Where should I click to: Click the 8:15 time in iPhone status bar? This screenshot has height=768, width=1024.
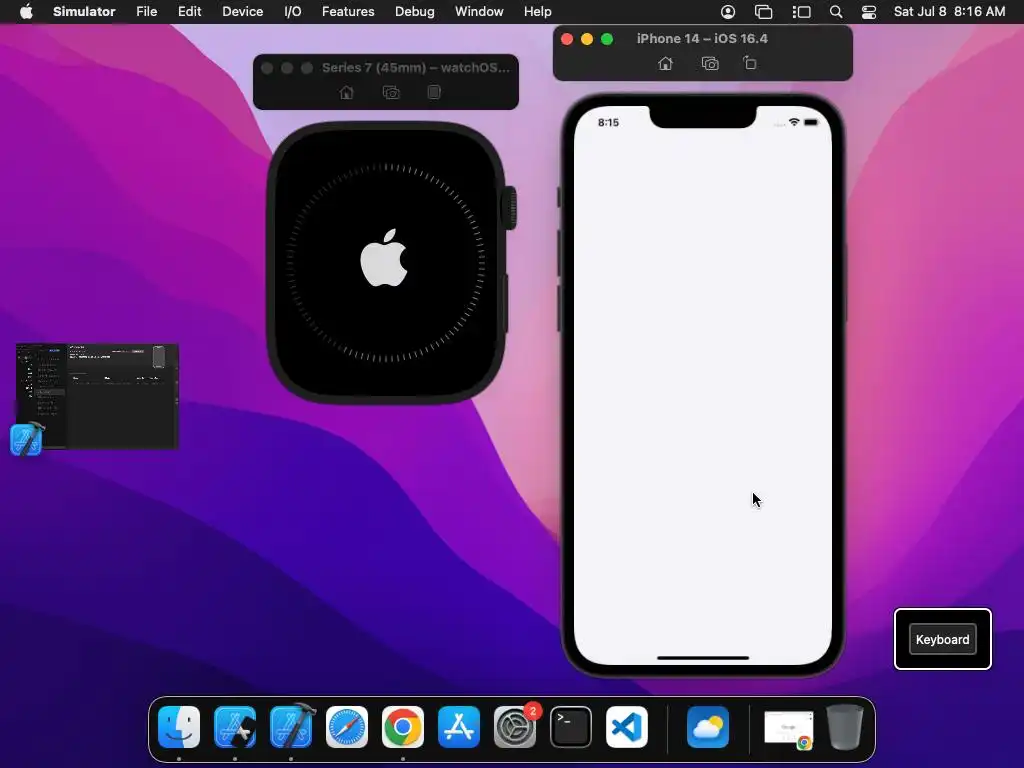608,122
